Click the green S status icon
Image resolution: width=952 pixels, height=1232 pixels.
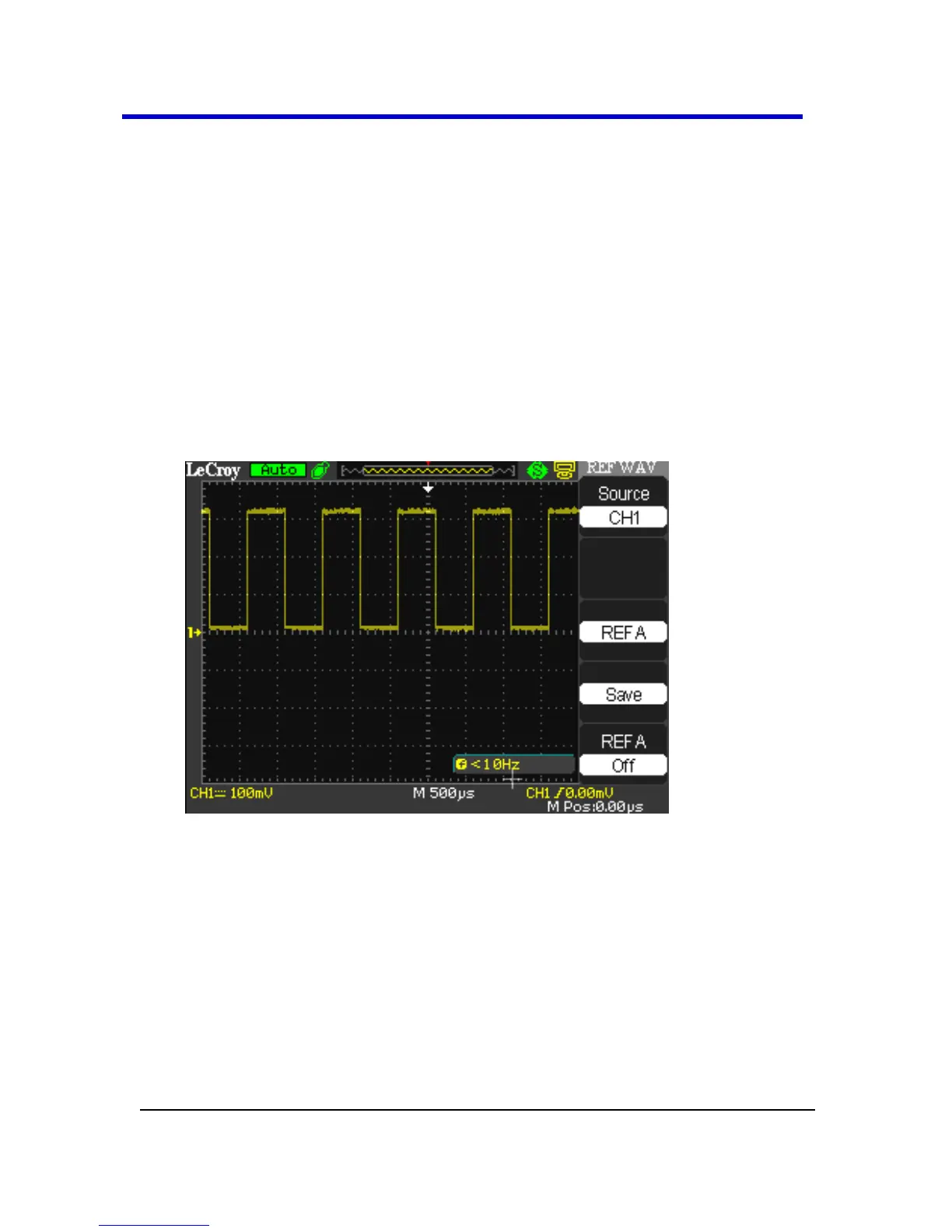tap(537, 470)
